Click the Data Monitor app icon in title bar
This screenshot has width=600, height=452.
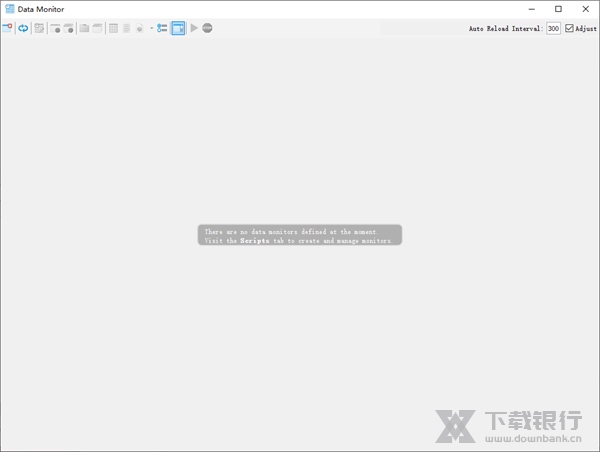tap(9, 9)
